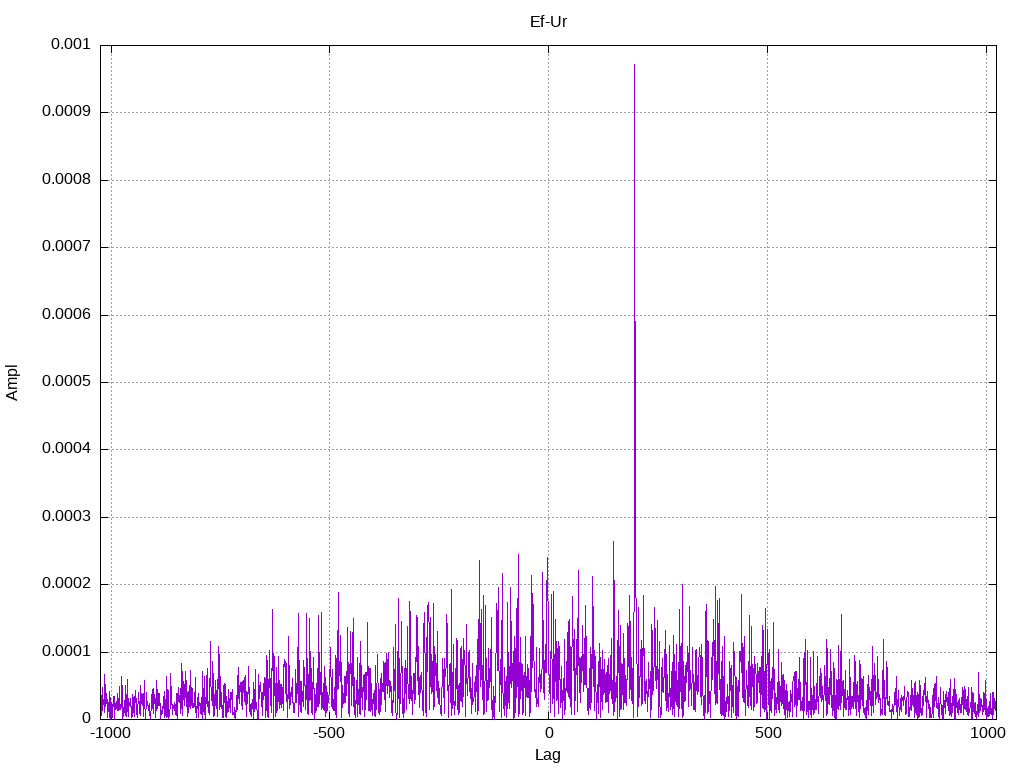Select the Lag x-axis label
Image resolution: width=1024 pixels, height=768 pixels.
[x=548, y=755]
